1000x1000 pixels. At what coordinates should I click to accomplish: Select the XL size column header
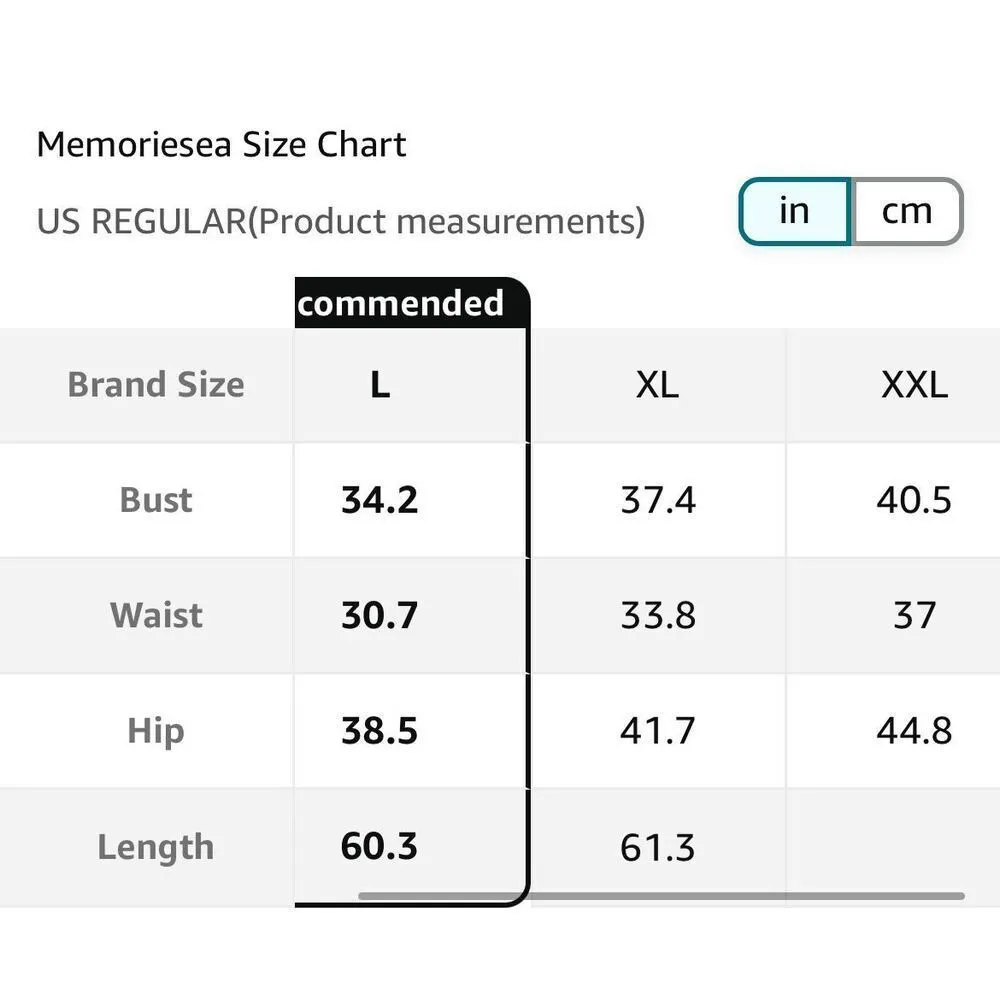[657, 385]
